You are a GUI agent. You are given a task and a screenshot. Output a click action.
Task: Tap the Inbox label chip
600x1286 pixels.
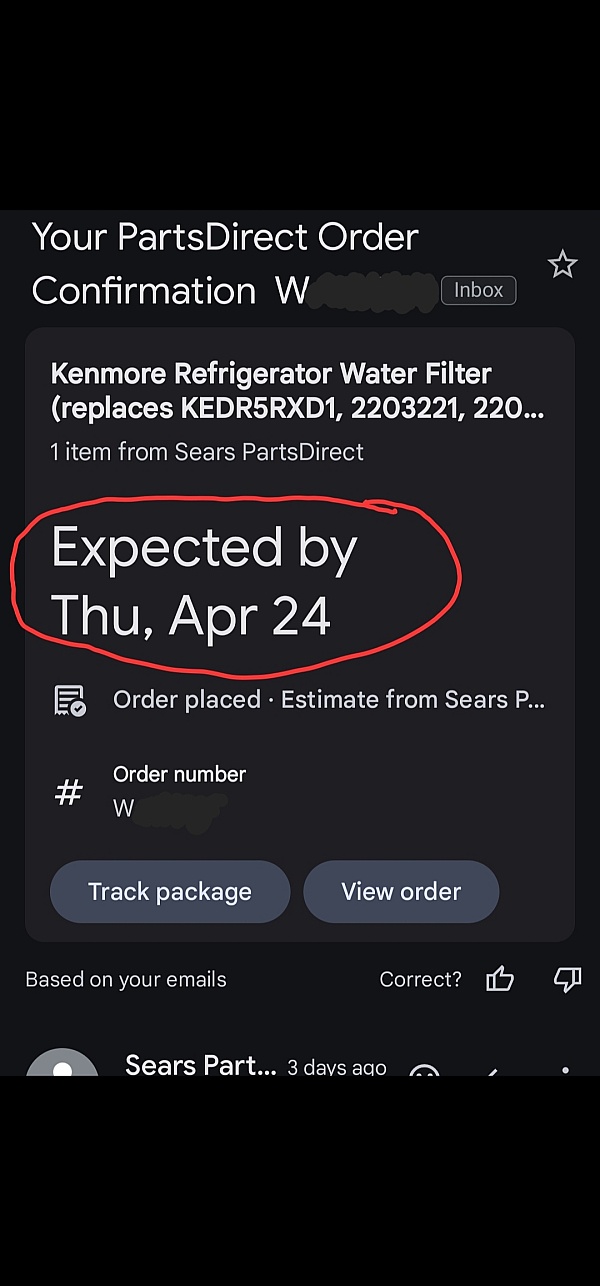pos(479,290)
